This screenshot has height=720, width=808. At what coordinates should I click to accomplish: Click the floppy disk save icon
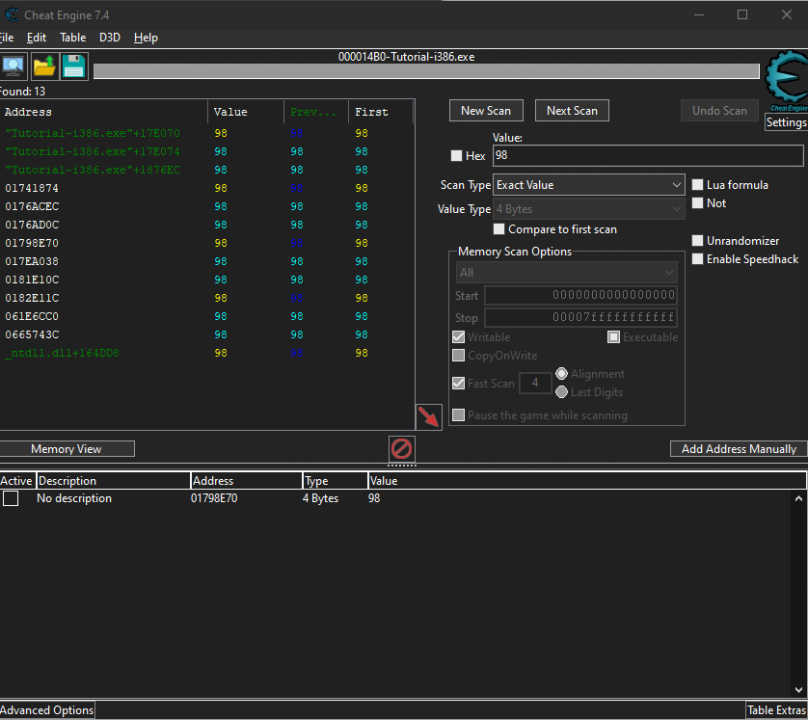coord(74,67)
